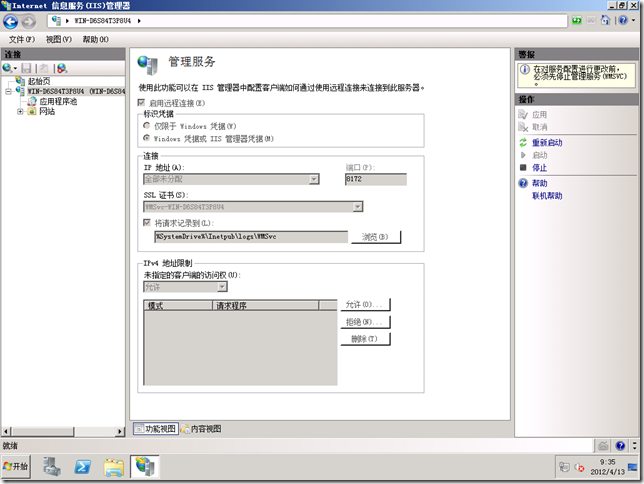Click the green refresh icon in address bar
644x484 pixels.
(577, 20)
